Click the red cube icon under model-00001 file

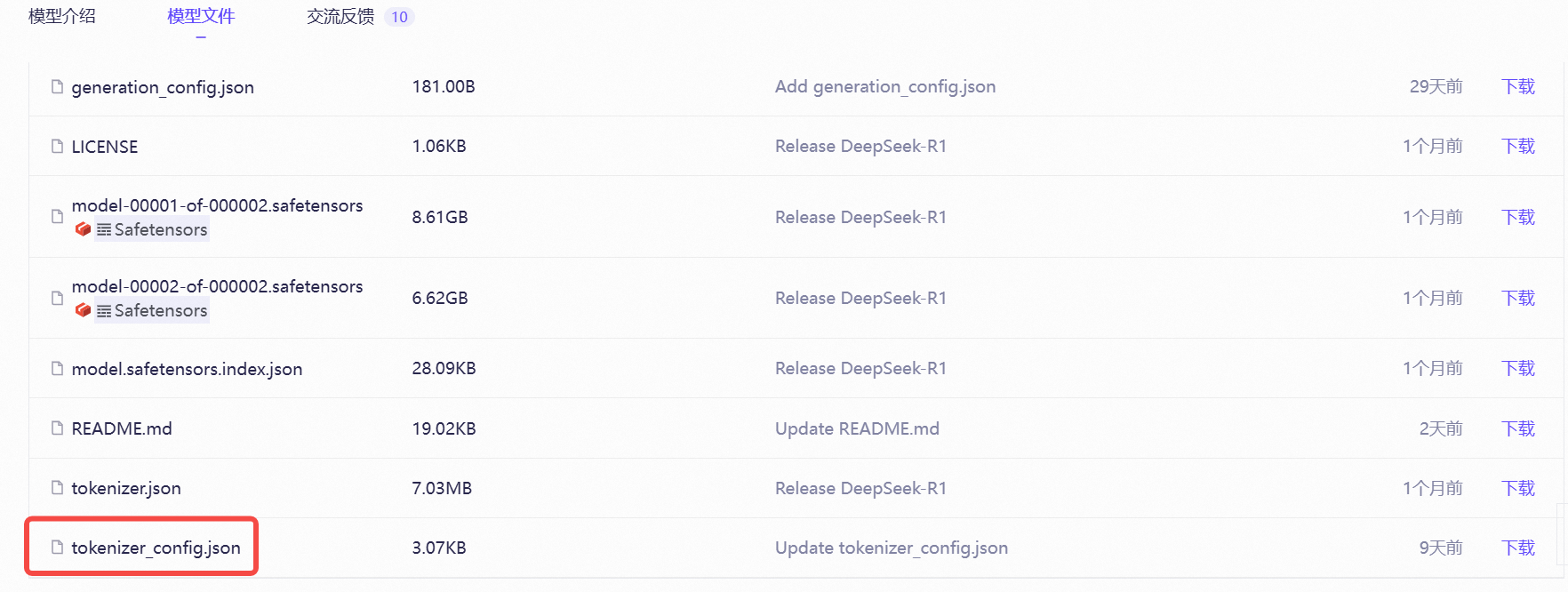pos(83,229)
